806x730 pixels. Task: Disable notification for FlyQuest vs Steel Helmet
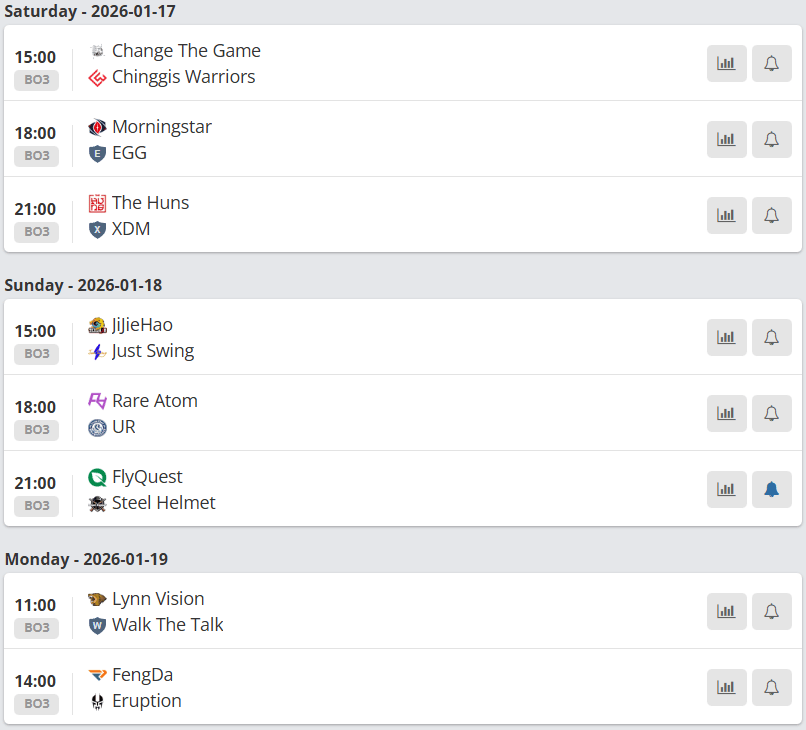(771, 489)
